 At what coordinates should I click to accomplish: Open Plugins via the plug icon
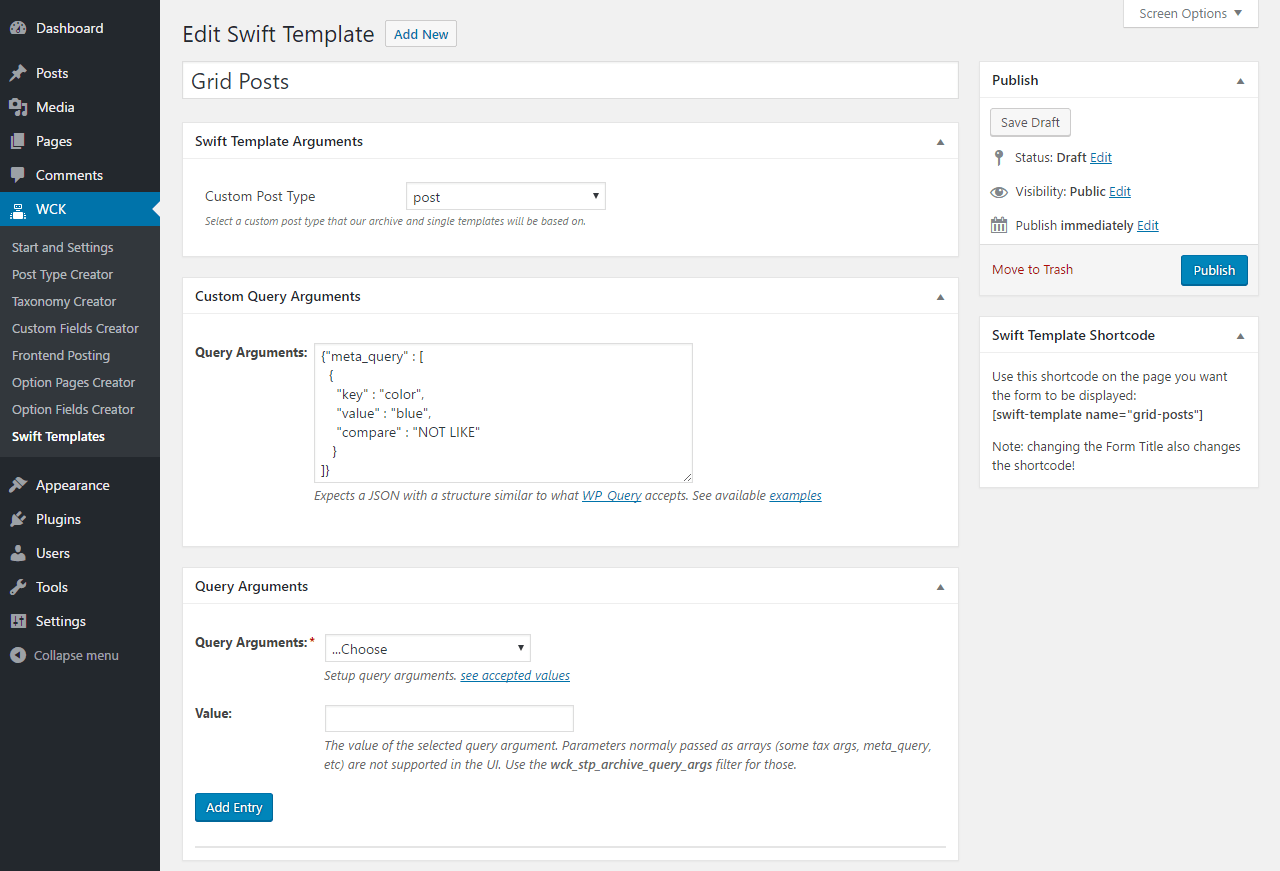pos(21,518)
